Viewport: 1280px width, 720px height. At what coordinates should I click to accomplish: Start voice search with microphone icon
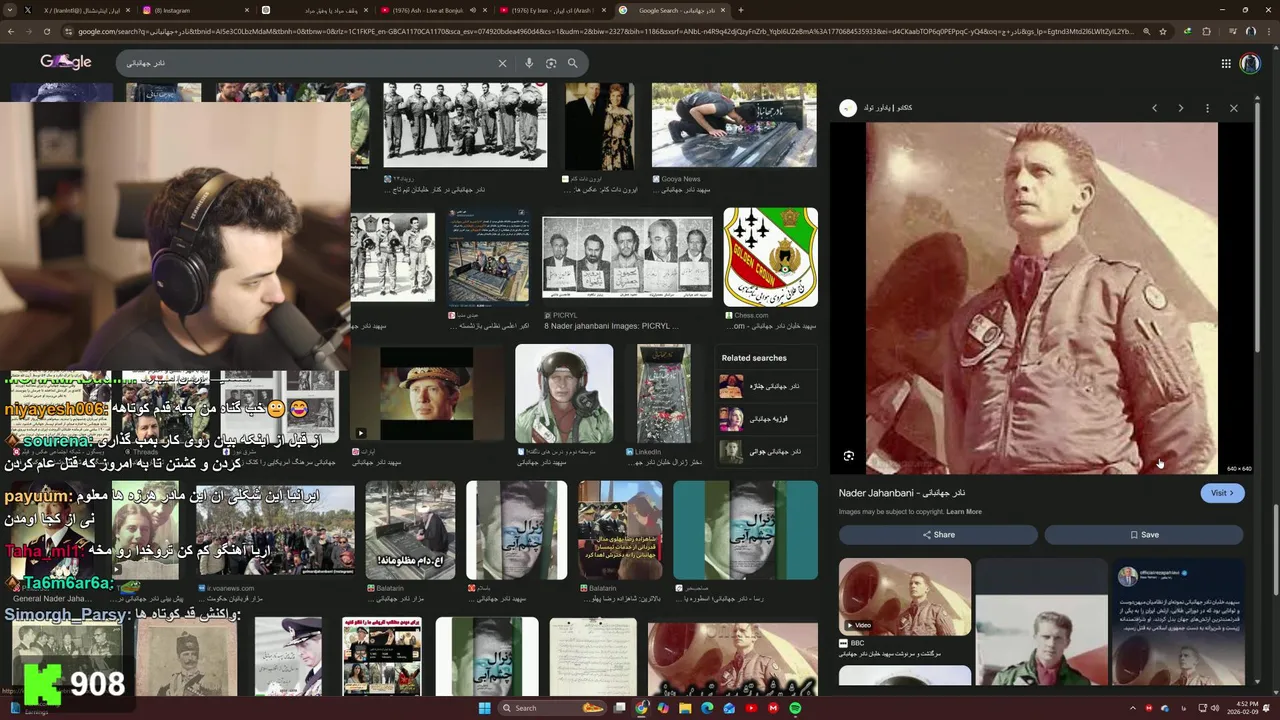pos(529,63)
